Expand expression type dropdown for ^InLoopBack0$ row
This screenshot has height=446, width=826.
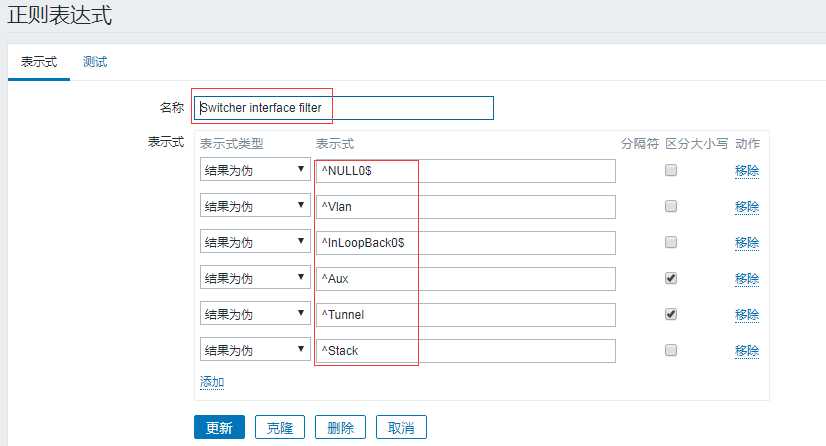click(255, 242)
